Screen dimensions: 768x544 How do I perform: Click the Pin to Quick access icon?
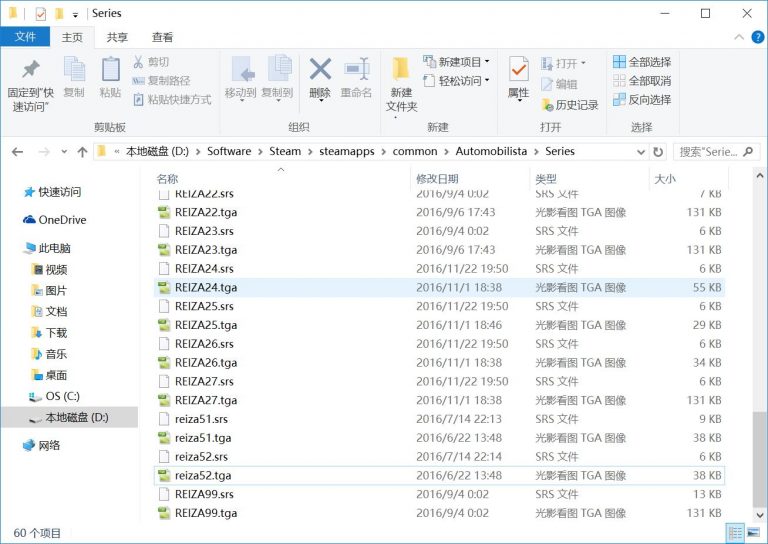point(30,69)
